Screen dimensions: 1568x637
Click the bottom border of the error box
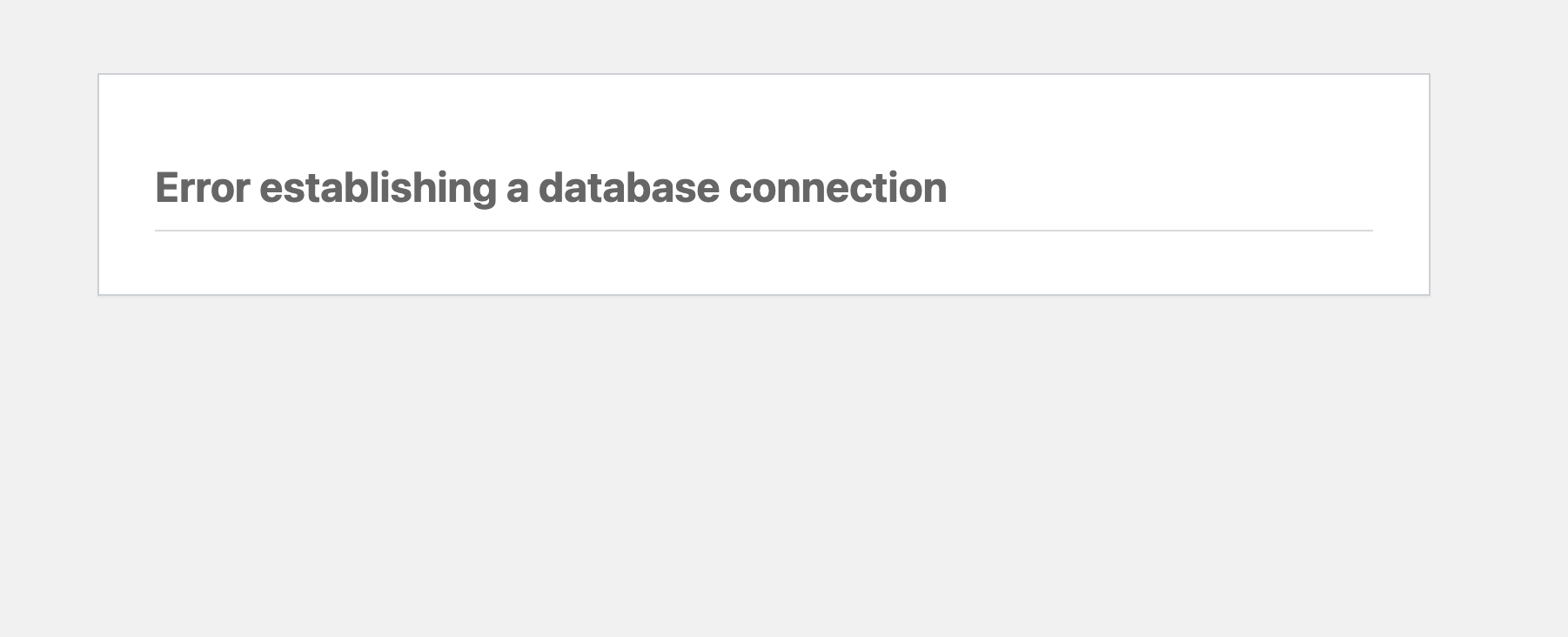point(763,294)
